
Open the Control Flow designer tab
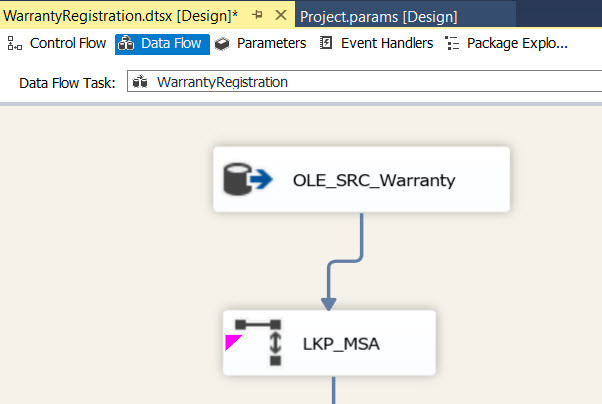tap(67, 44)
